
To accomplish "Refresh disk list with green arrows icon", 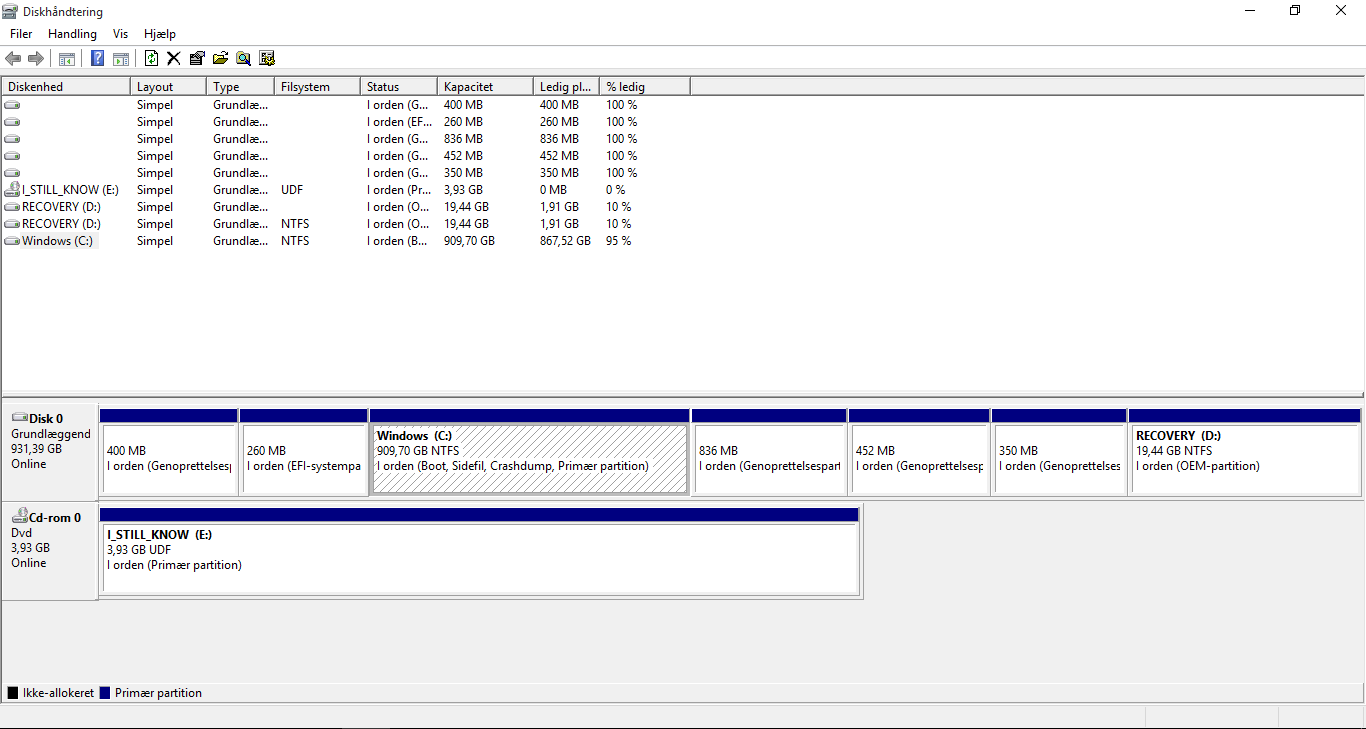I will (x=152, y=59).
